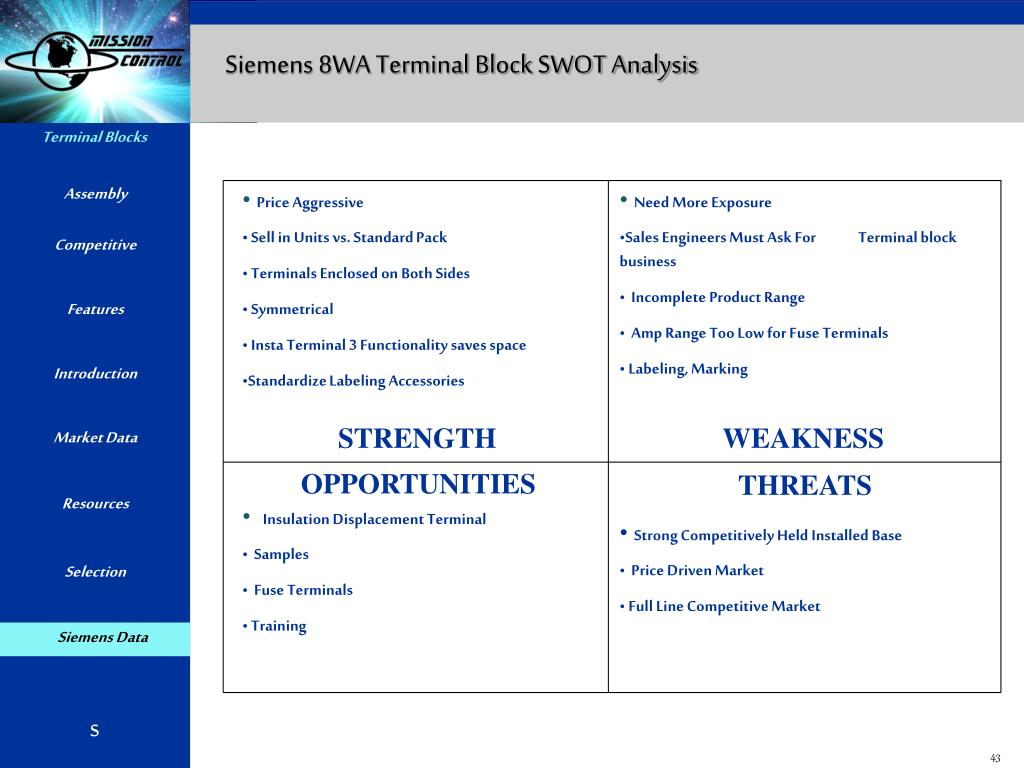Screen dimensions: 1024x768
Task: Click the 'Samples' bullet
Action: pyautogui.click(x=281, y=554)
